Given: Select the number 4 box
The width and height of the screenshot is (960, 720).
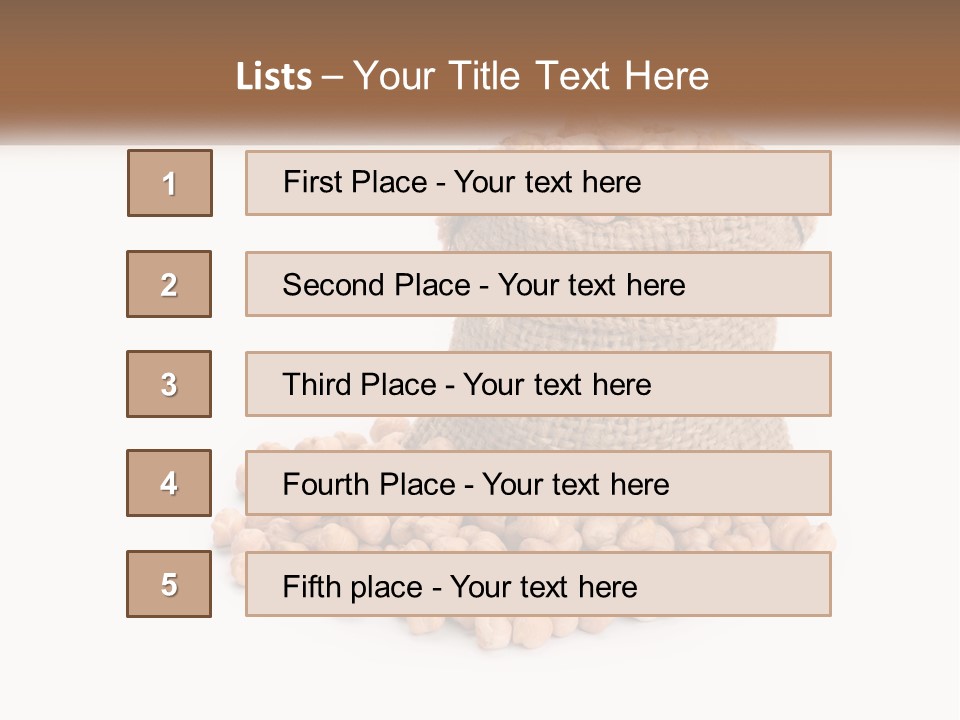Looking at the screenshot, I should pos(169,483).
